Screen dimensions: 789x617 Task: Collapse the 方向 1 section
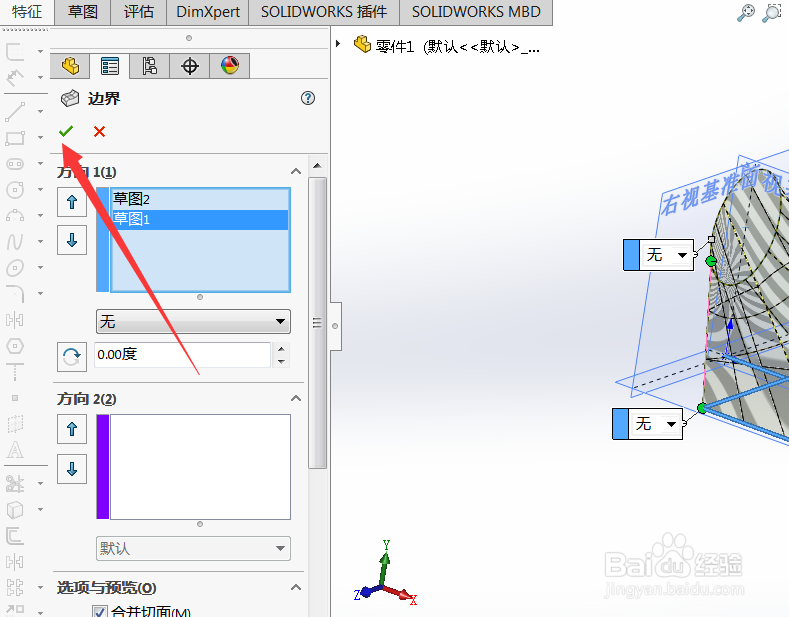(x=296, y=172)
